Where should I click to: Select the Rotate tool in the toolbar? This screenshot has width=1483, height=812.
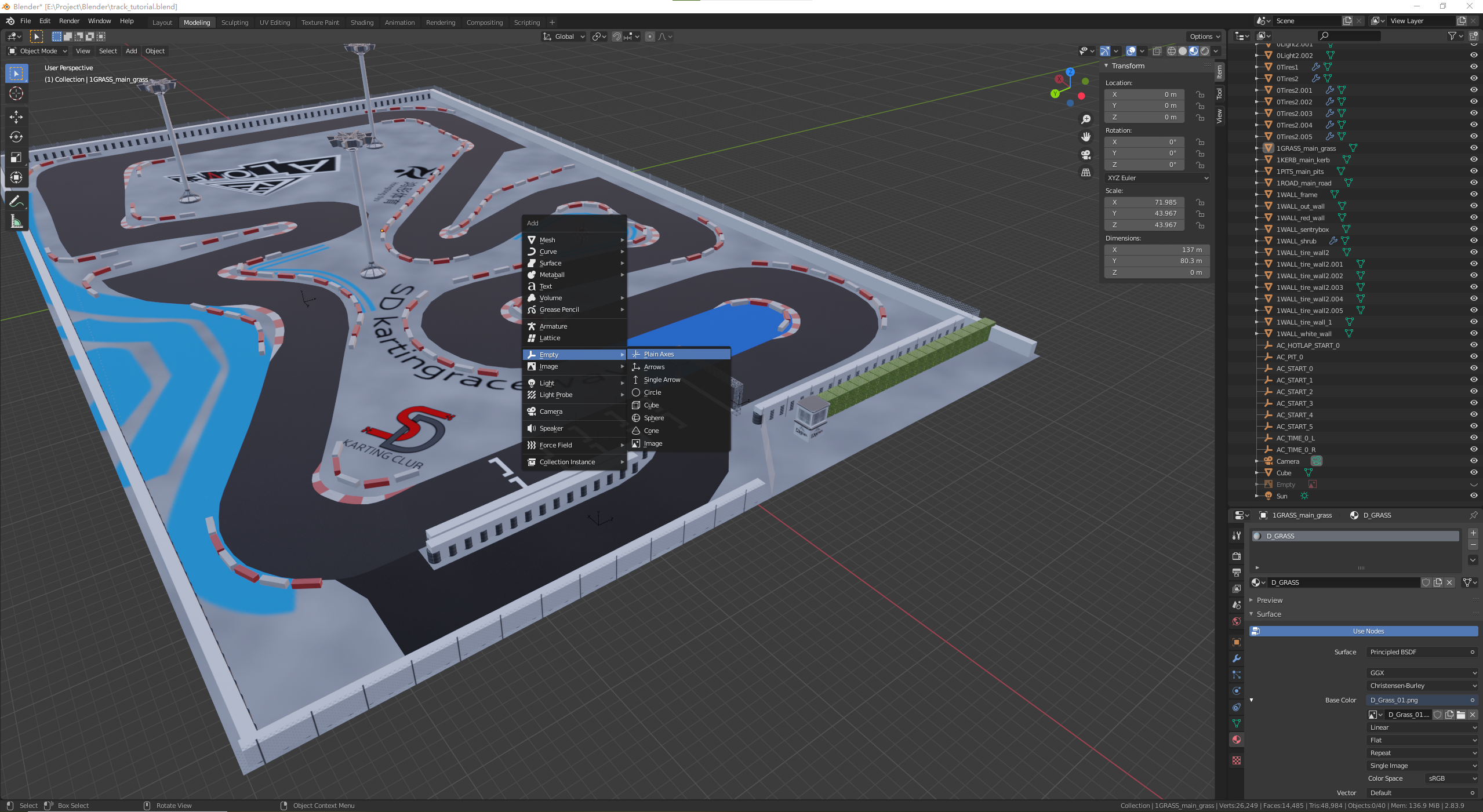pyautogui.click(x=16, y=137)
